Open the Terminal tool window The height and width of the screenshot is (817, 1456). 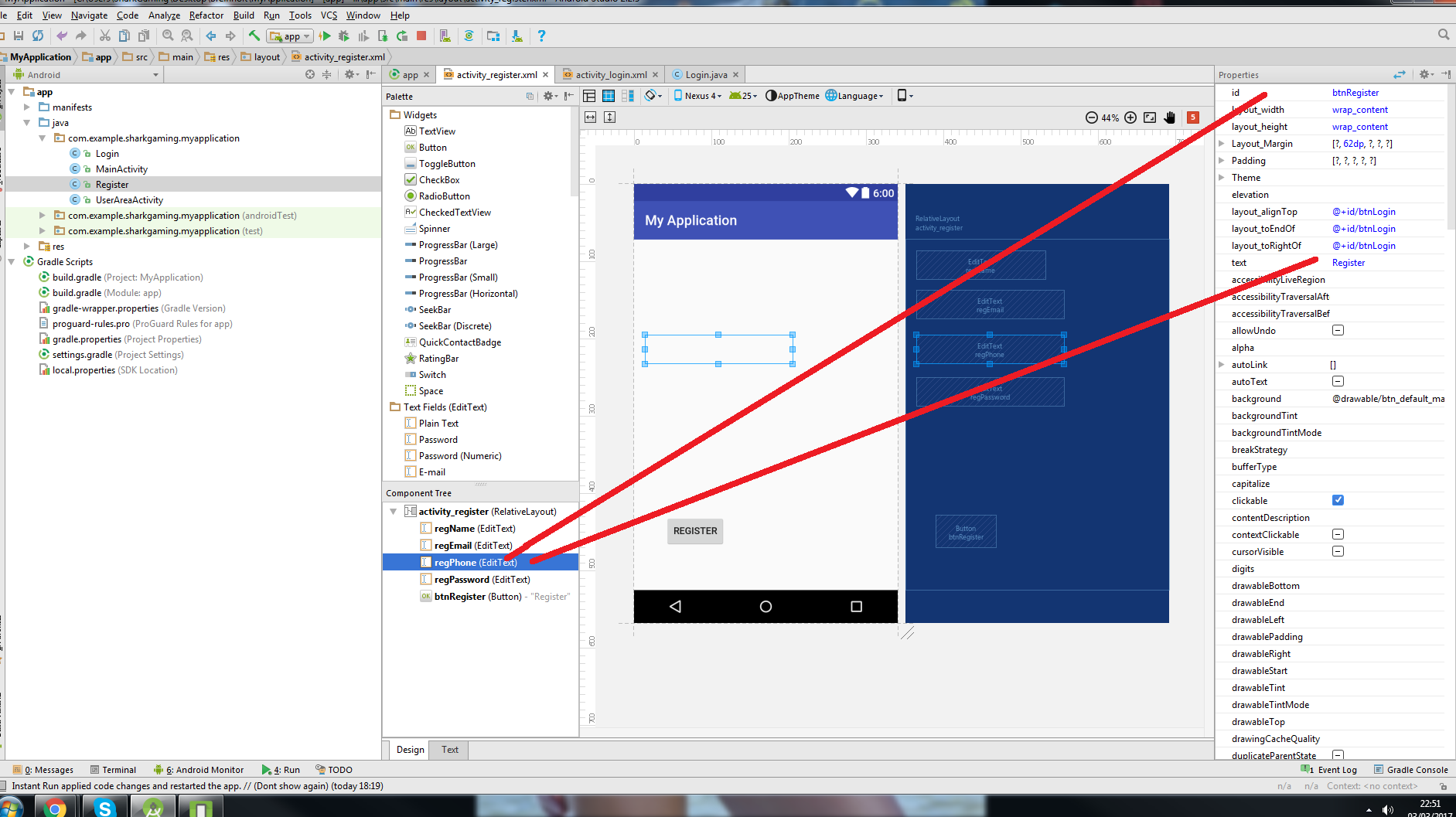click(x=113, y=769)
